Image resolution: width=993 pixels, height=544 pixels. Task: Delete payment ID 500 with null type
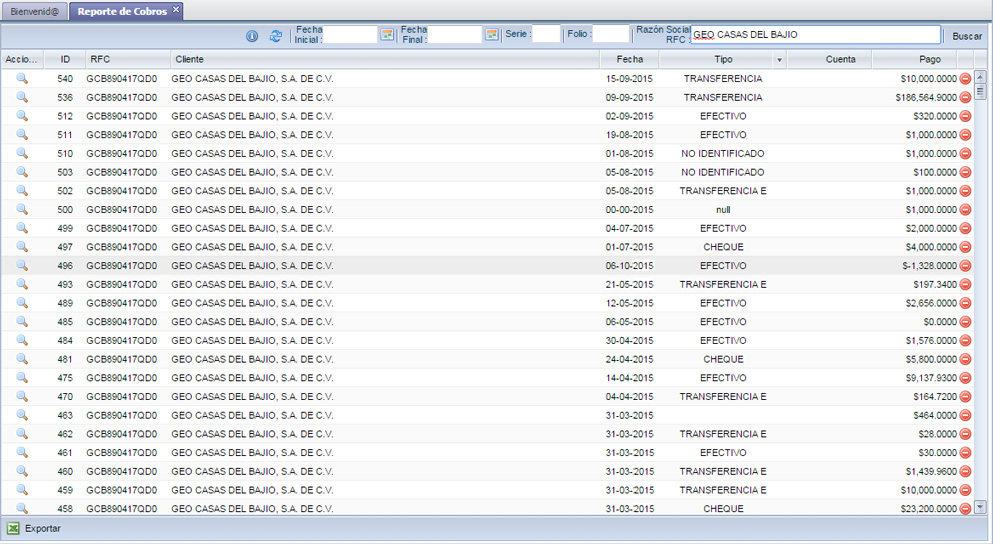click(965, 210)
